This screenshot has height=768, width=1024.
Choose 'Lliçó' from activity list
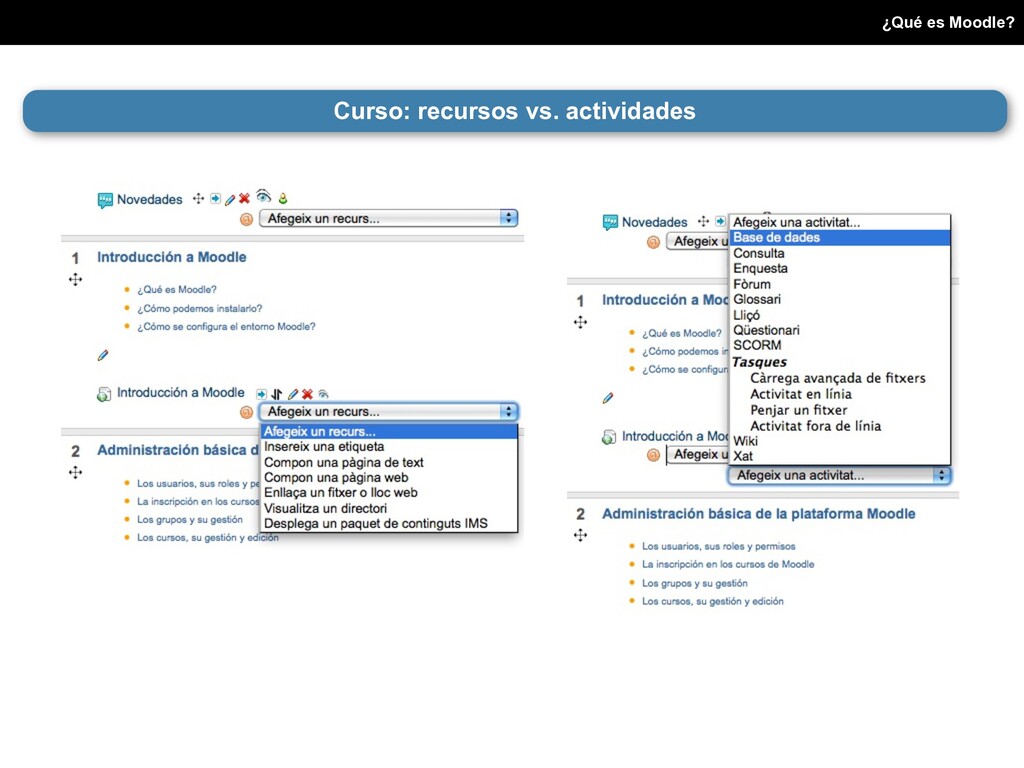pyautogui.click(x=840, y=315)
